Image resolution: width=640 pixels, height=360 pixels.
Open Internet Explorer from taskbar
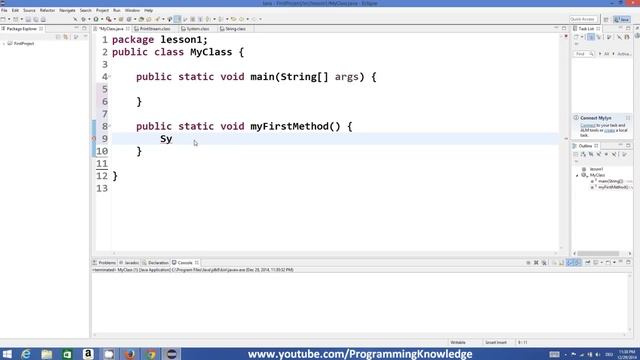point(26,354)
